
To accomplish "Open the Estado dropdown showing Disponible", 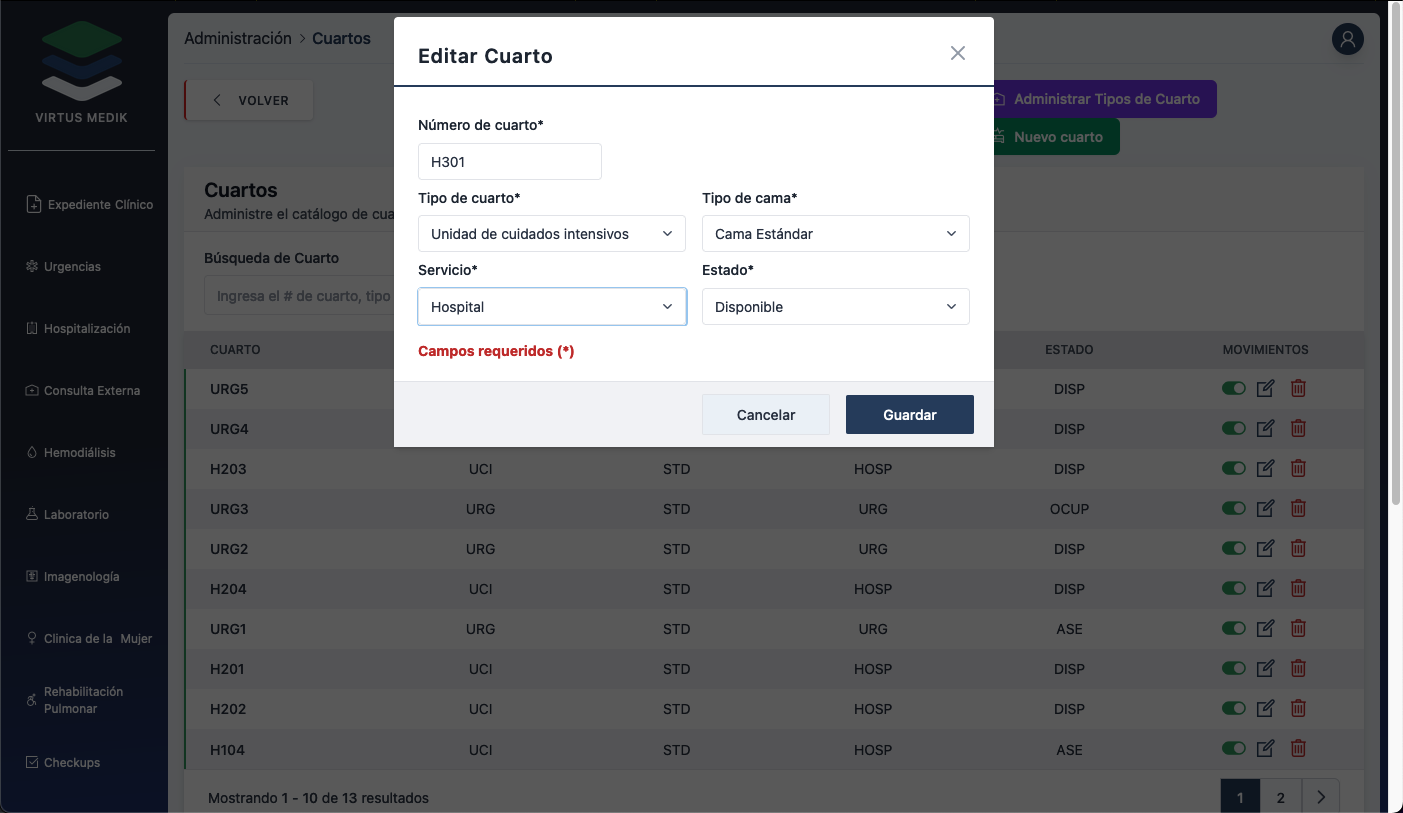I will tap(835, 307).
